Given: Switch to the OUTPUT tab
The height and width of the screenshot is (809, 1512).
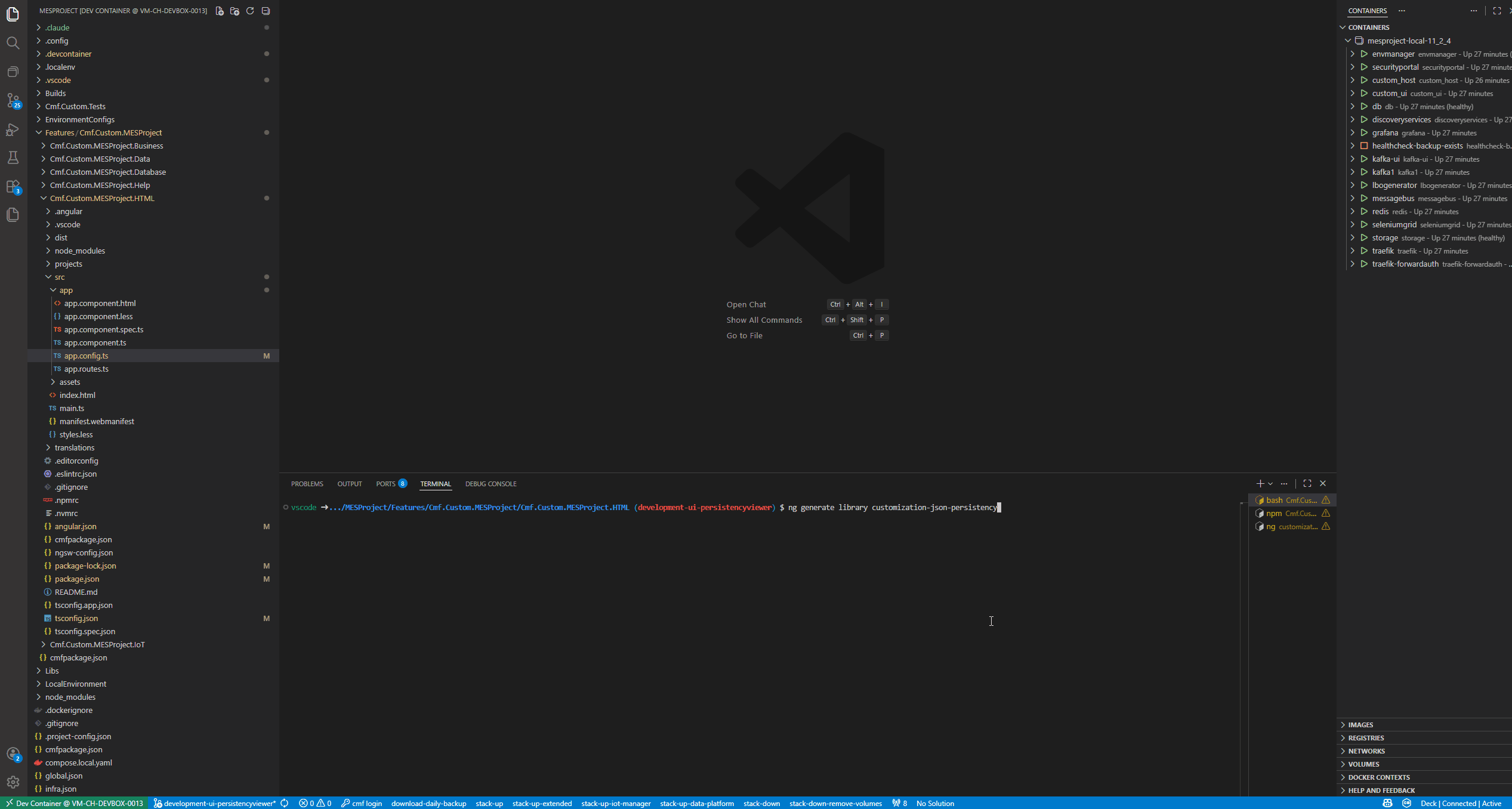Looking at the screenshot, I should (349, 483).
